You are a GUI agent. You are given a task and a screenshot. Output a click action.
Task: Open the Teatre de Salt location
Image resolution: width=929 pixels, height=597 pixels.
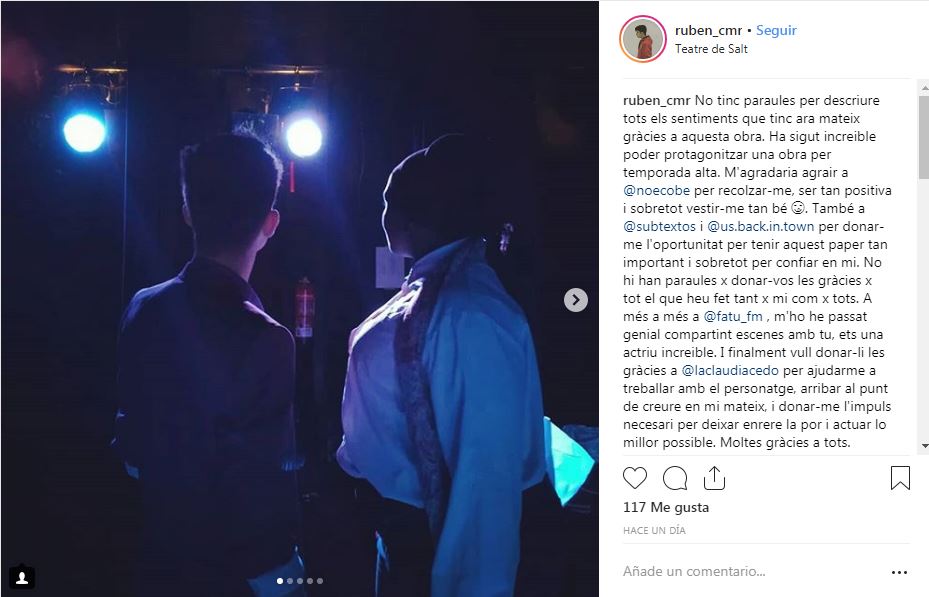(711, 49)
